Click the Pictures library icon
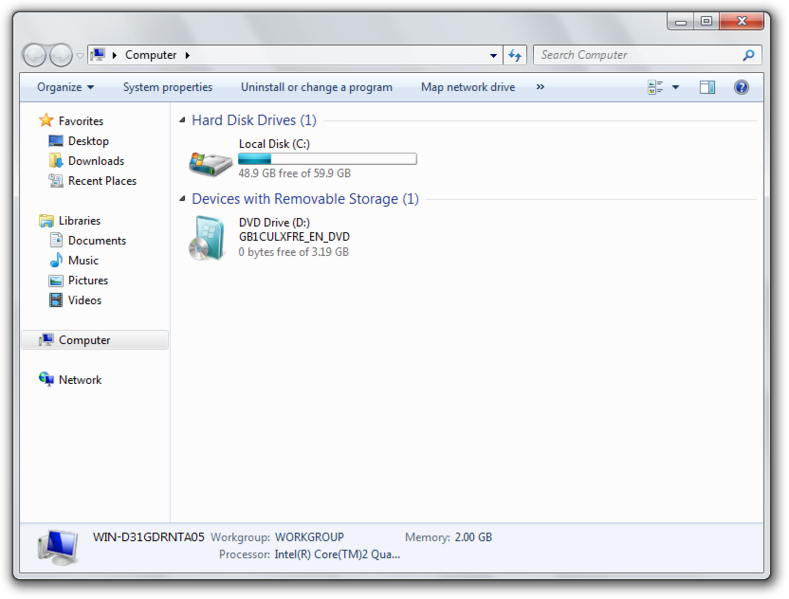The image size is (789, 599). (x=56, y=280)
